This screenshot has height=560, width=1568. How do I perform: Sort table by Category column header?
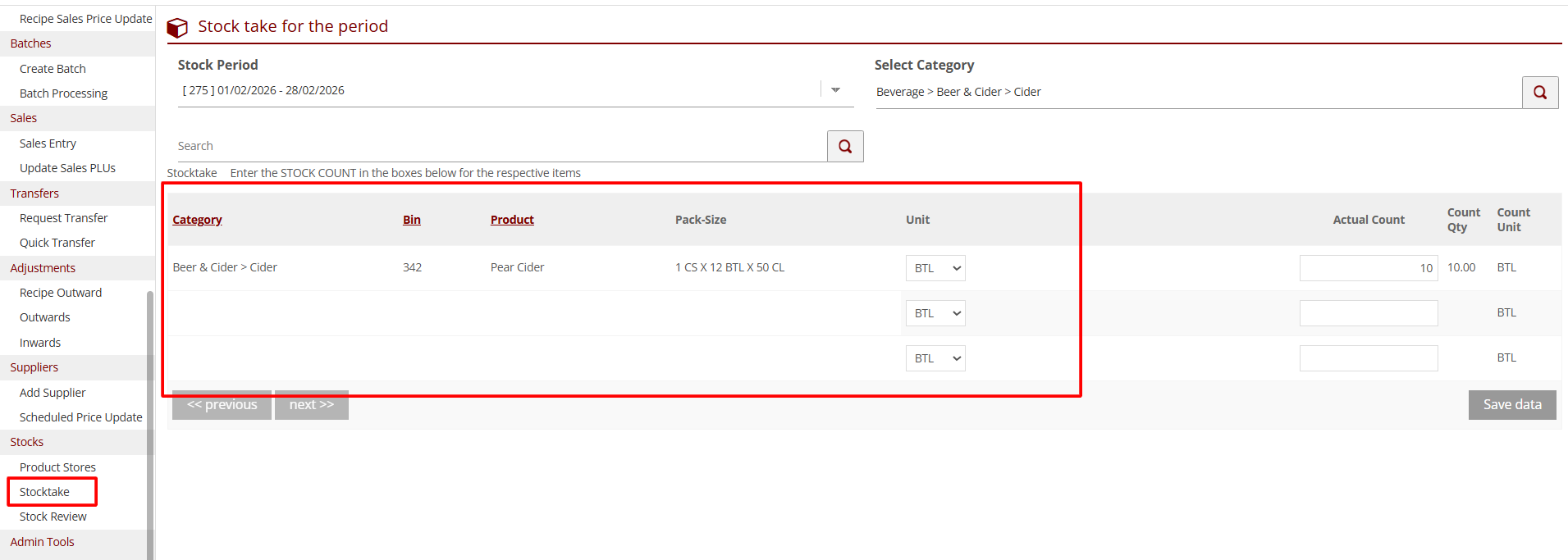[x=197, y=220]
